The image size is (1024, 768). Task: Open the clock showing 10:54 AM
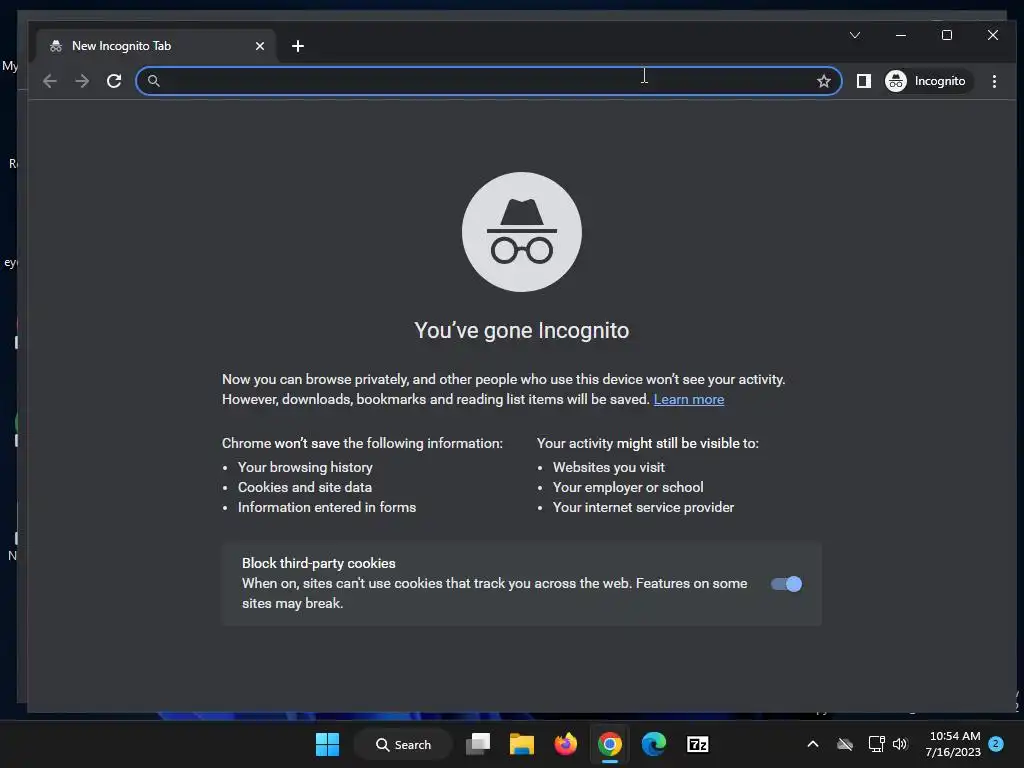click(953, 744)
